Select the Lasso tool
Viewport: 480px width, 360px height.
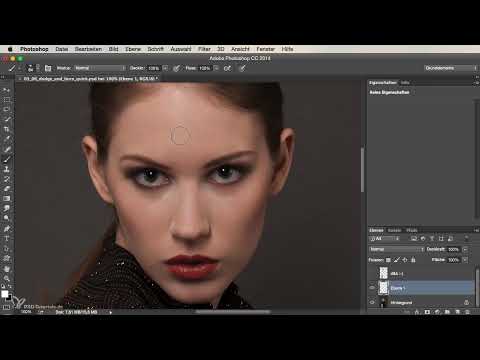tap(6, 109)
